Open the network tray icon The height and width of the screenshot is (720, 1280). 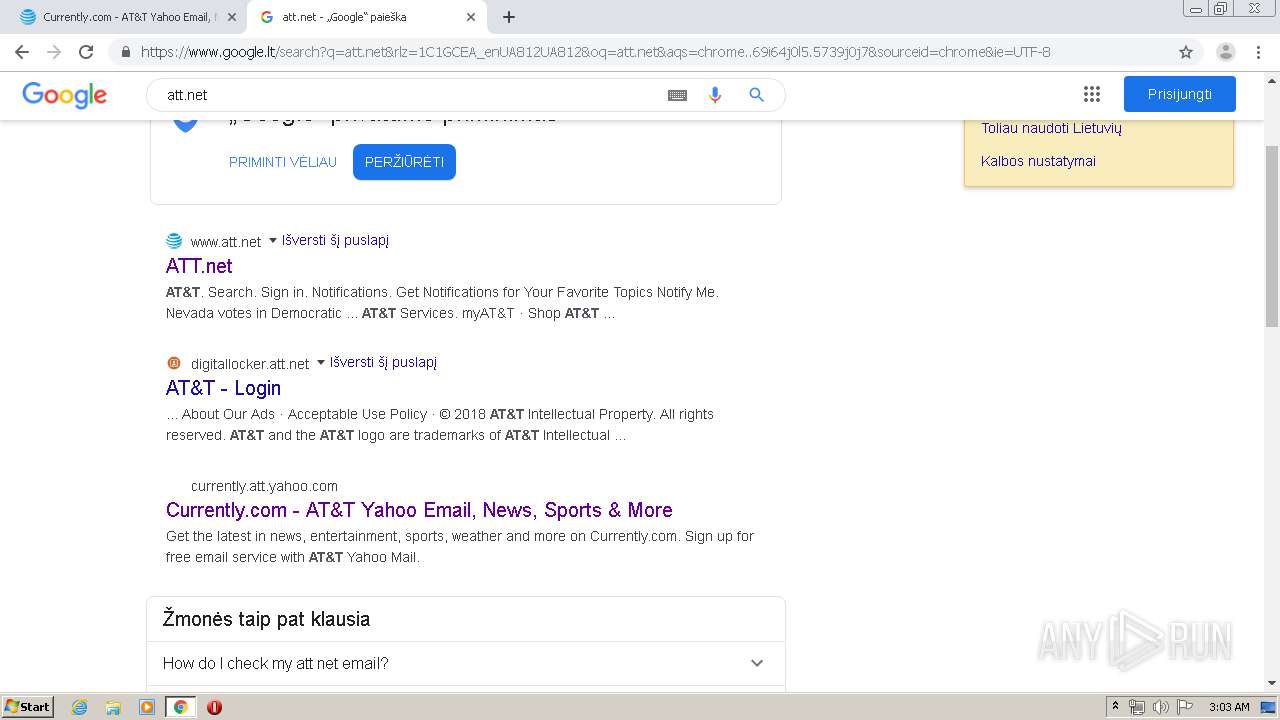[1137, 707]
